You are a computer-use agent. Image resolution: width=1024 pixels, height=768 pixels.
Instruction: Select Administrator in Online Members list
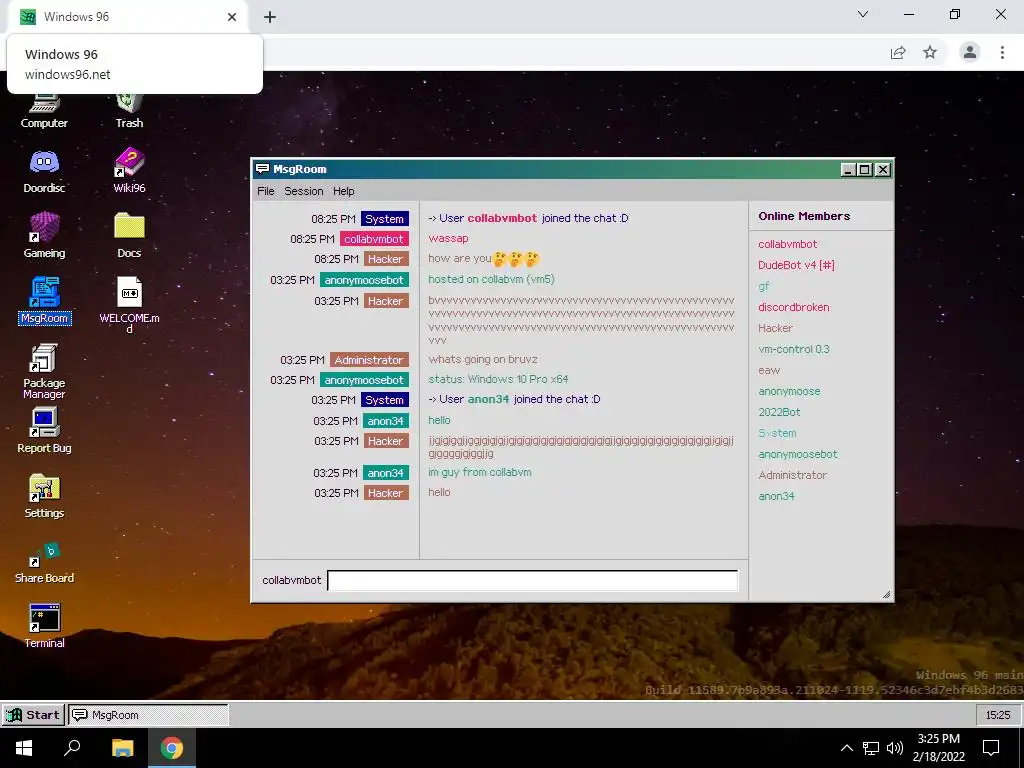pos(792,475)
